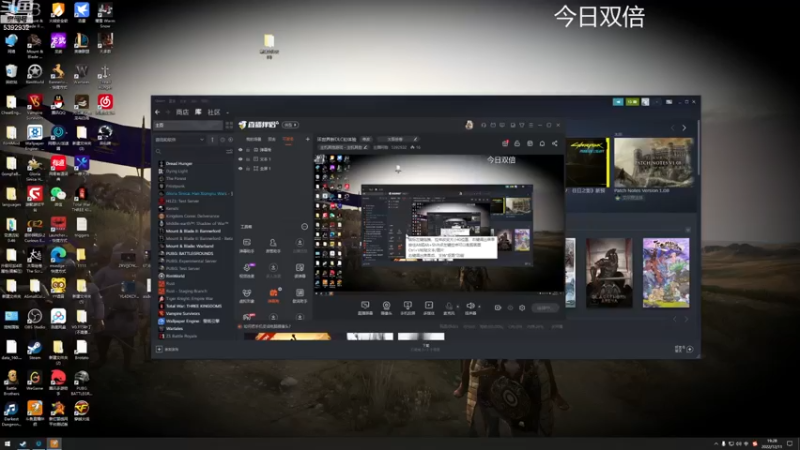Open the streaming app user avatar
This screenshot has width=800, height=450.
469,125
